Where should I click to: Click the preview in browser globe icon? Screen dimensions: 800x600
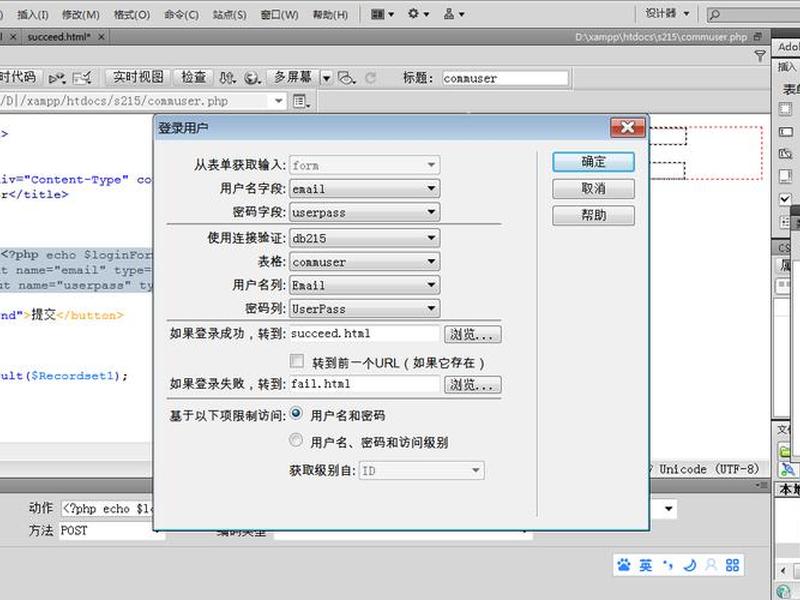(x=252, y=78)
